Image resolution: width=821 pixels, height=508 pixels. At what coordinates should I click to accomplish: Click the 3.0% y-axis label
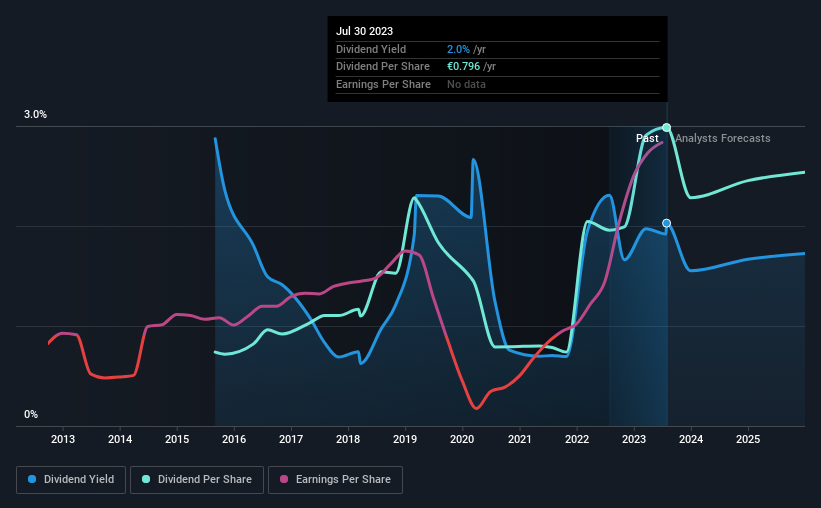click(x=35, y=115)
